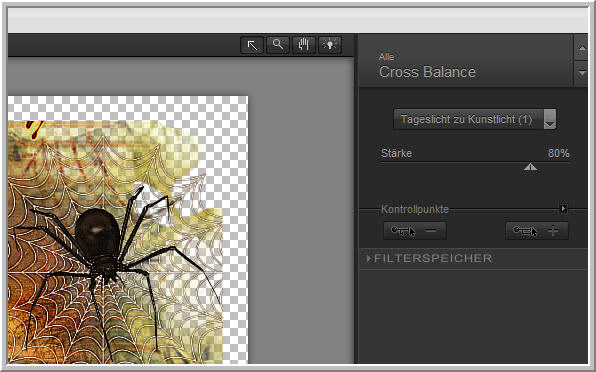Remove a control point with minus button
This screenshot has width=596, height=372.
pyautogui.click(x=415, y=231)
